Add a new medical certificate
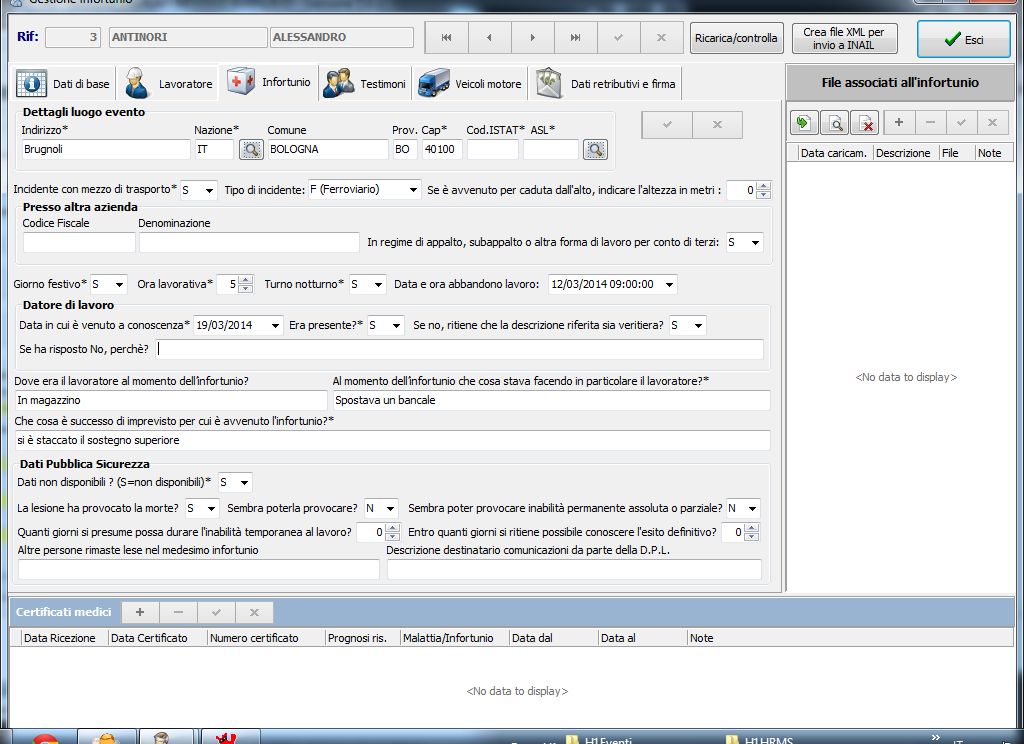This screenshot has width=1024, height=744. pos(140,612)
